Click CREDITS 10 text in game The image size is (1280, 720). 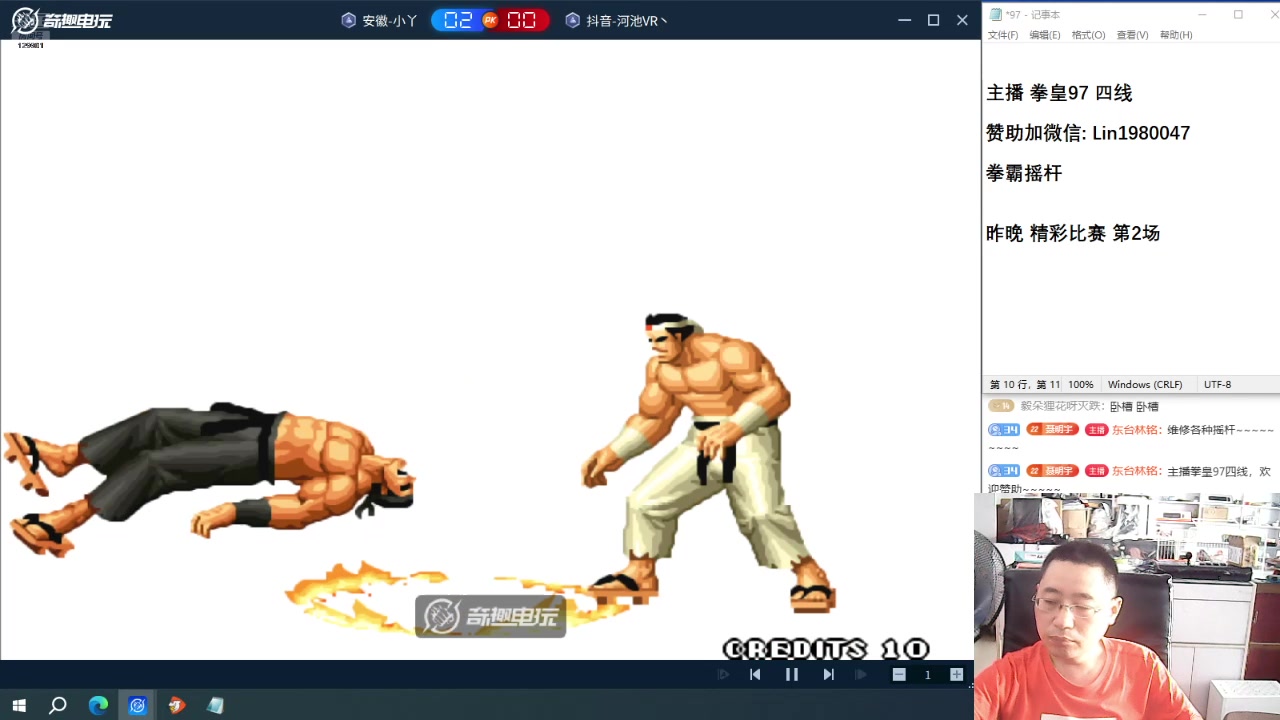click(826, 649)
